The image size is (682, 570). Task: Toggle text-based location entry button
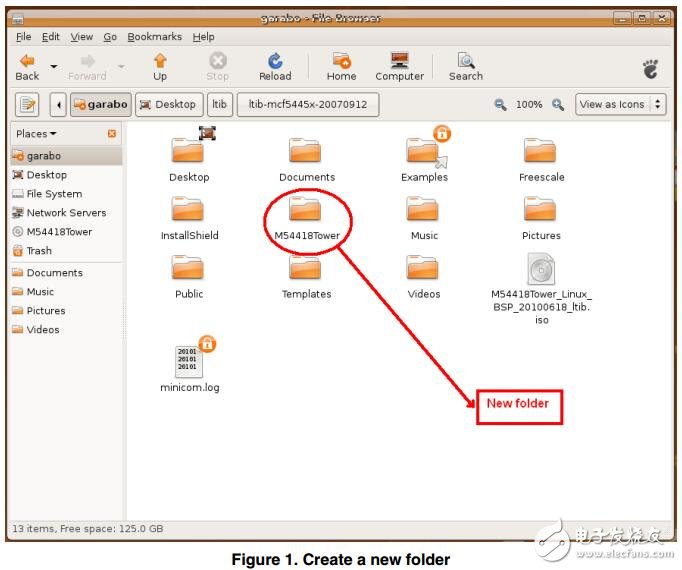coord(27,104)
